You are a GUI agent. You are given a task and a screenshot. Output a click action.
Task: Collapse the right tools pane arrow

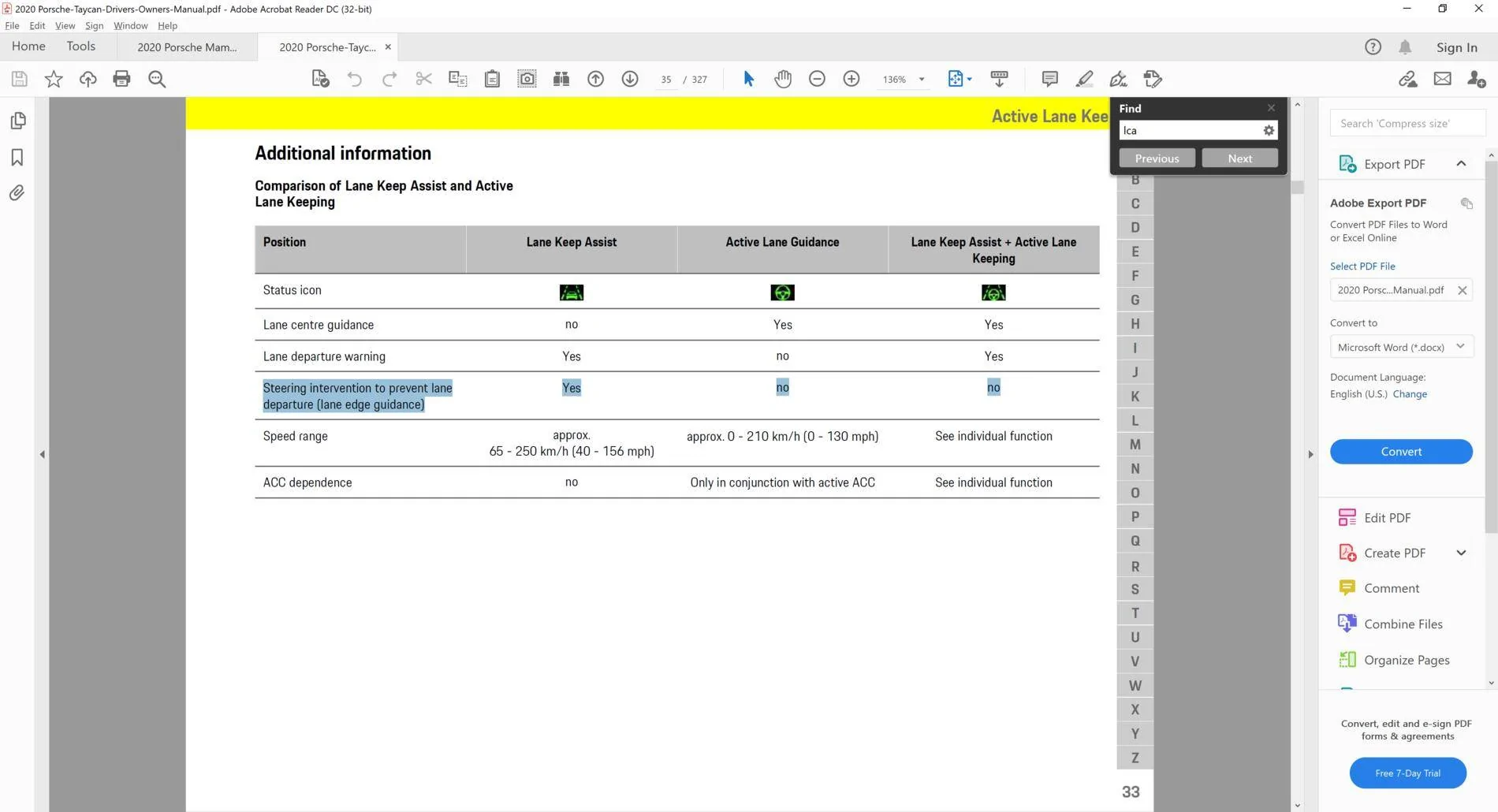coord(1310,454)
